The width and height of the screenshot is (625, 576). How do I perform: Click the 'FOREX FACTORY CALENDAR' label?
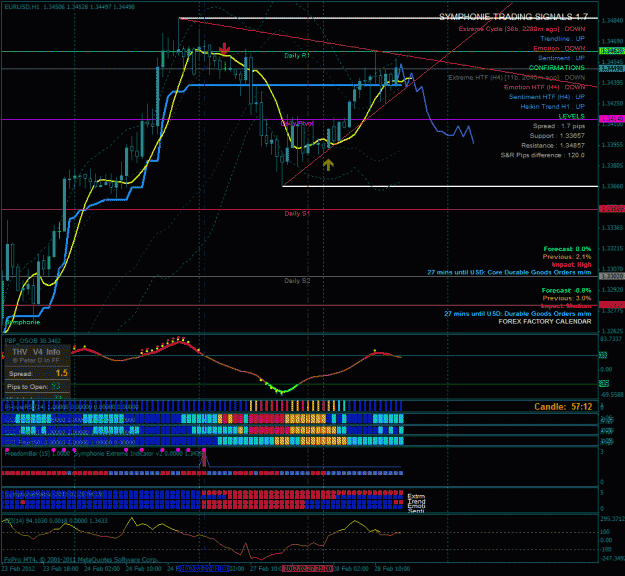pos(545,322)
